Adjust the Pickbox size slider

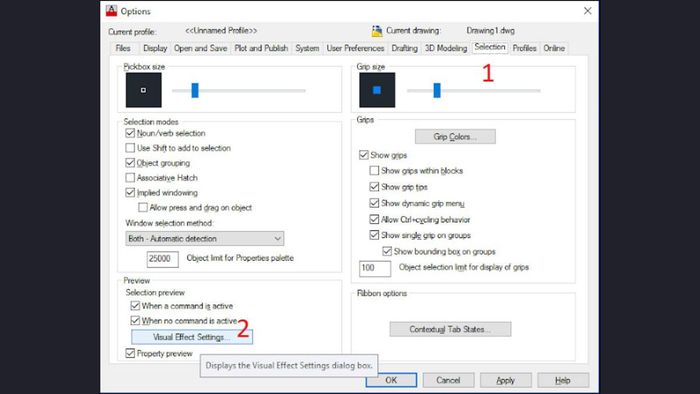195,90
